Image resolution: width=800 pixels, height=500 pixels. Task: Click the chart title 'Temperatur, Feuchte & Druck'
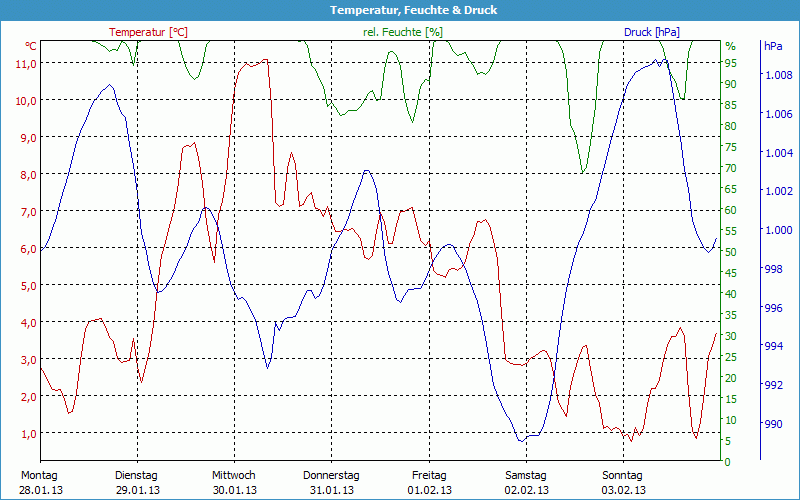(x=413, y=10)
